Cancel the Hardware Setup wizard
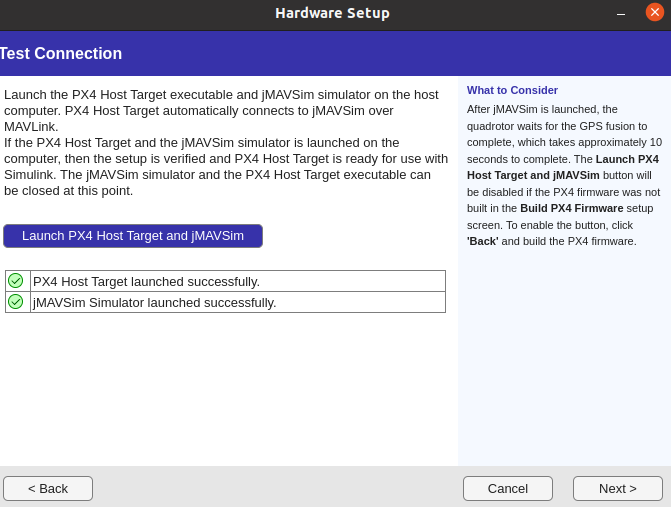Viewport: 671px width, 507px height. pyautogui.click(x=508, y=488)
